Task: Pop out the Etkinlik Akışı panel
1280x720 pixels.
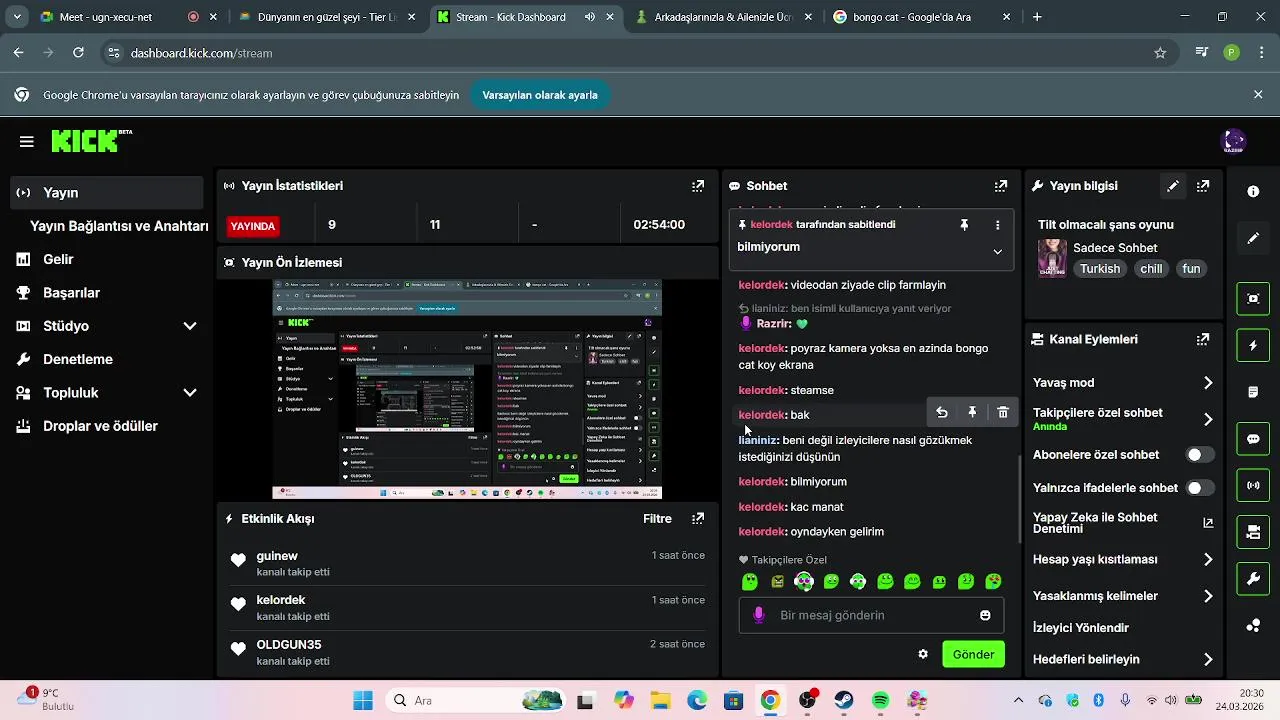Action: tap(698, 519)
